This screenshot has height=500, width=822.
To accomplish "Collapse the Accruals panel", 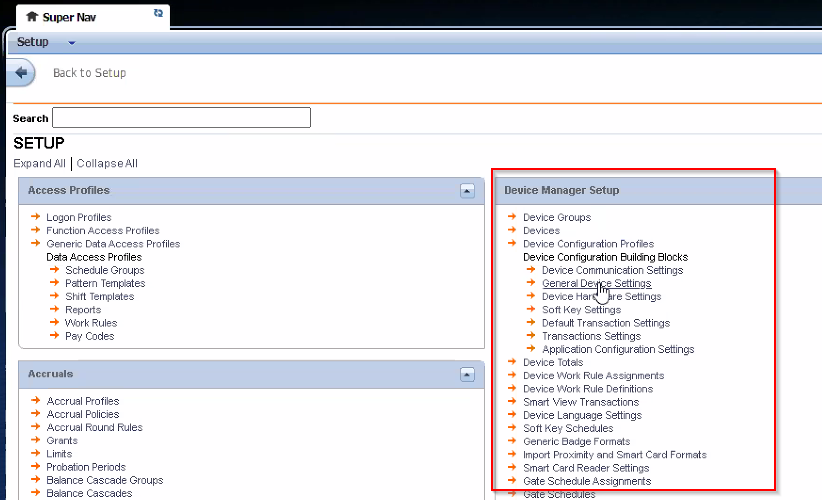I will pyautogui.click(x=467, y=374).
